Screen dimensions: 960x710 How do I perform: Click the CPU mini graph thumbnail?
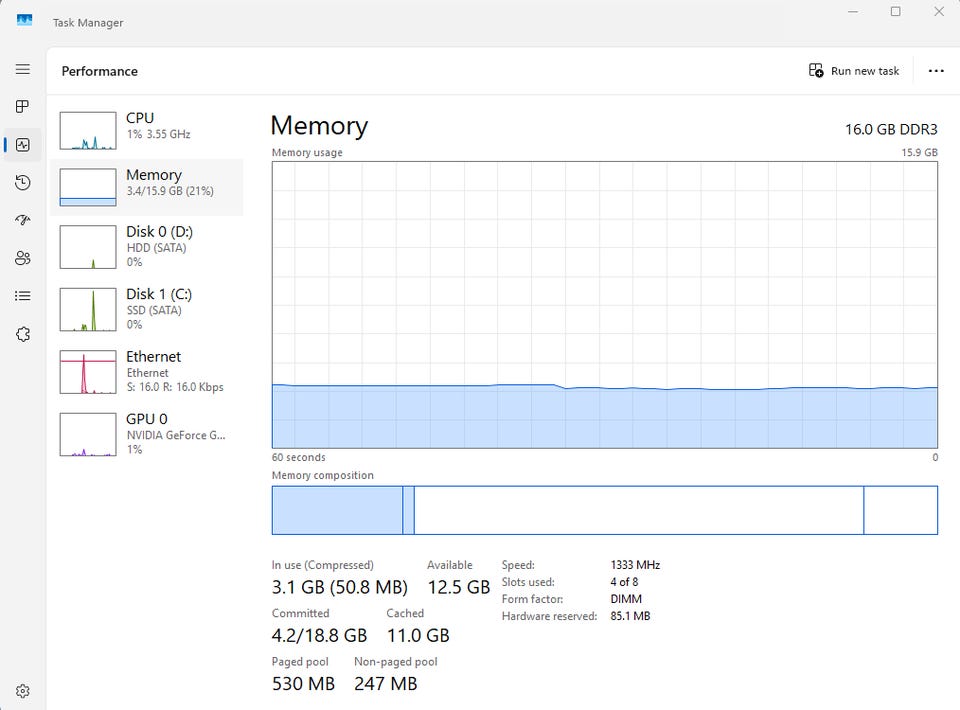click(88, 130)
